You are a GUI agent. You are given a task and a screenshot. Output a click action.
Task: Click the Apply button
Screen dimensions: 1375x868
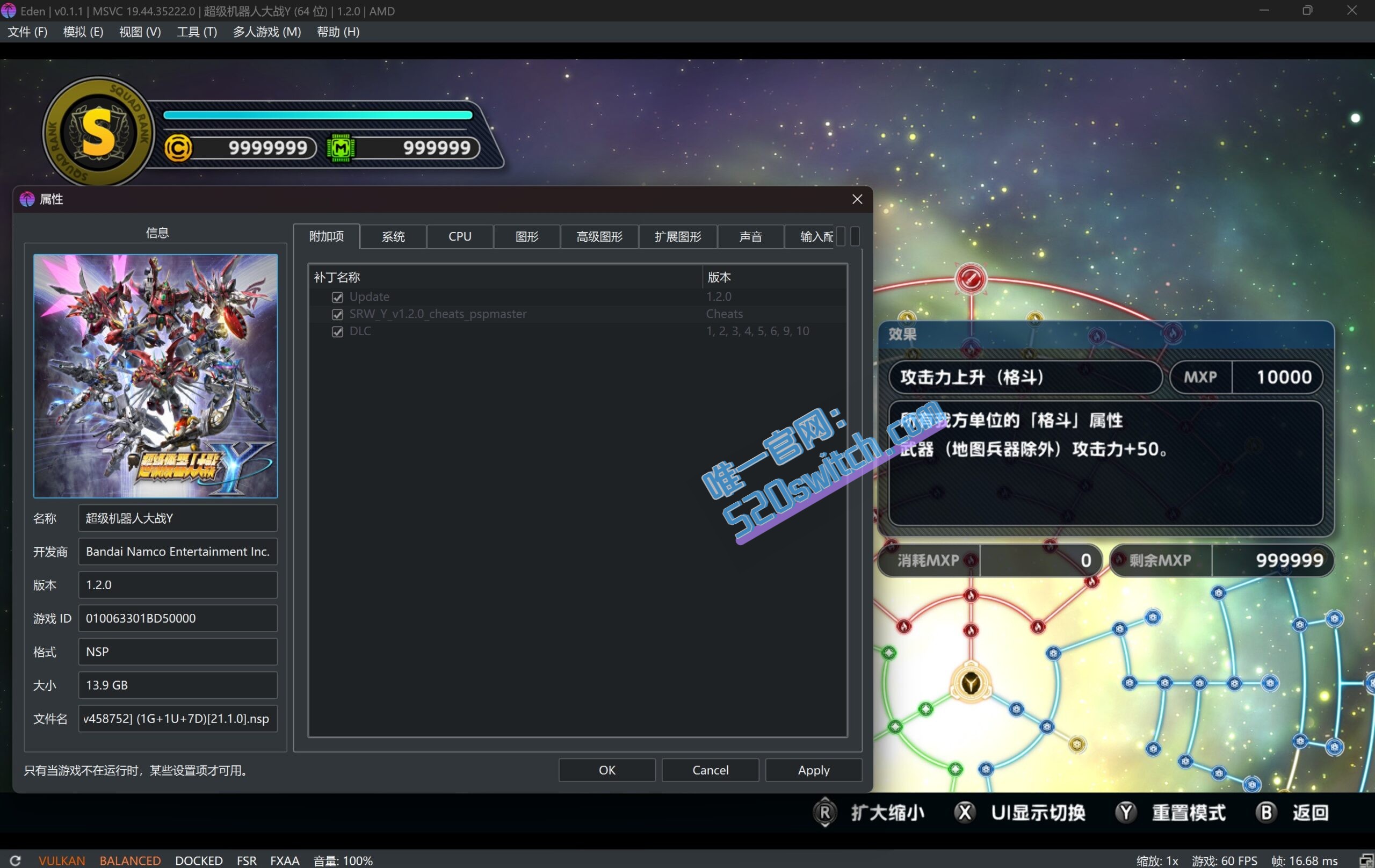pos(814,770)
